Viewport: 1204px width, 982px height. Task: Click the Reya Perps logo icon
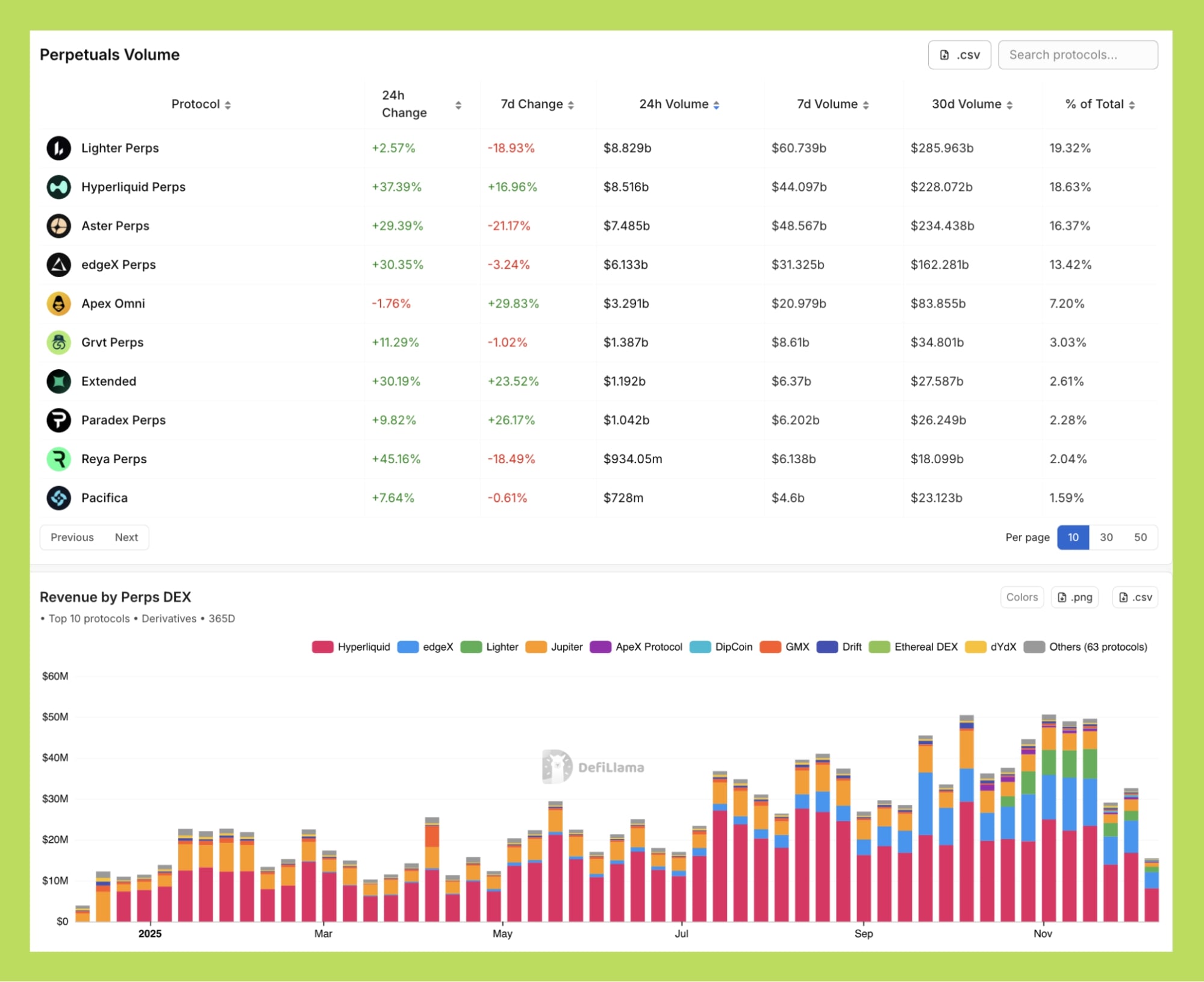[x=58, y=459]
